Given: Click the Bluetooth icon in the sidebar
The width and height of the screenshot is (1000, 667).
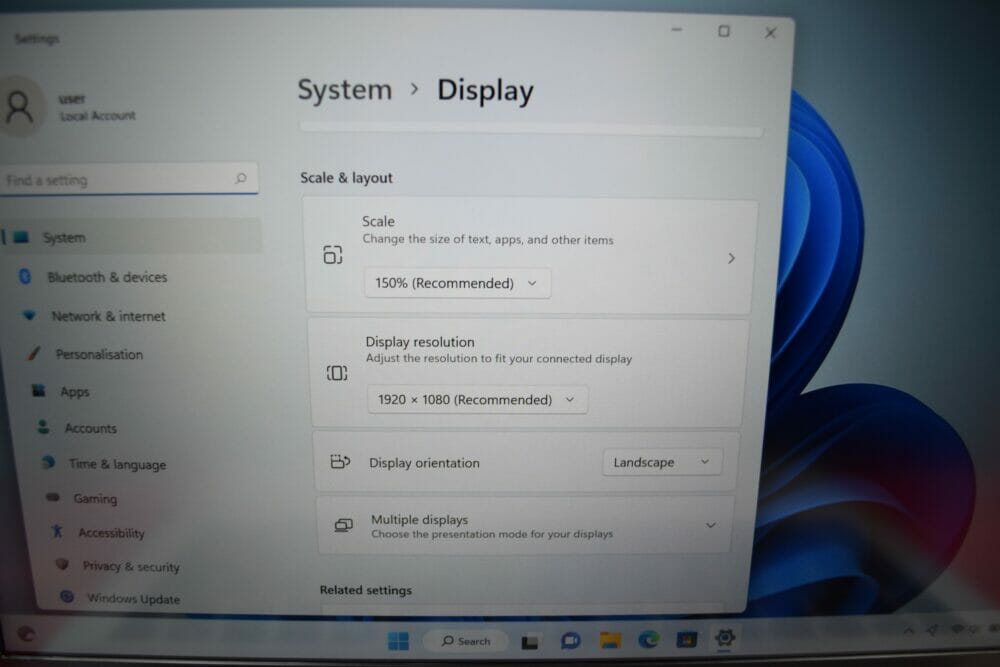Looking at the screenshot, I should click(x=25, y=277).
